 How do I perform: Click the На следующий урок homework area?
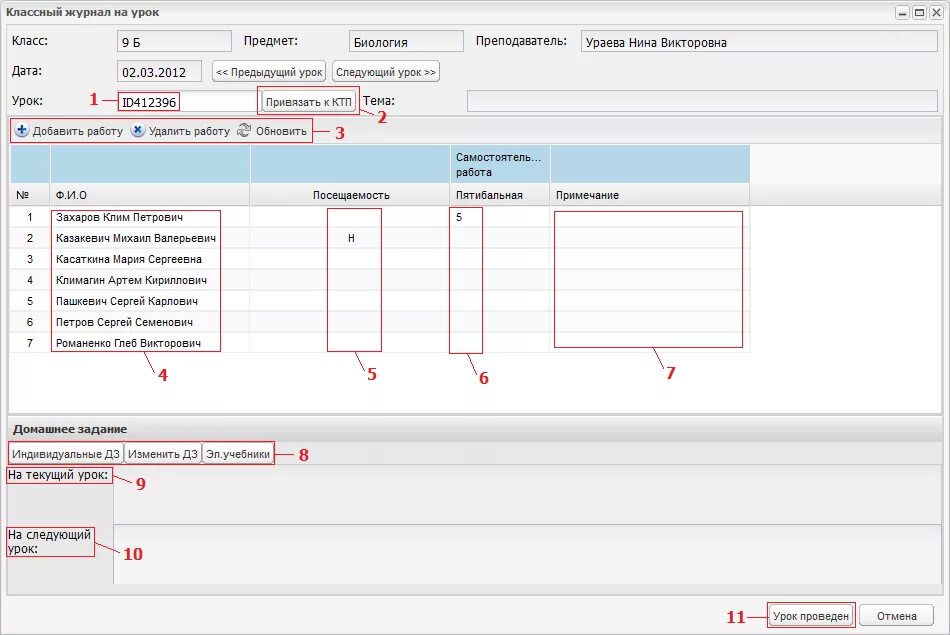[527, 554]
